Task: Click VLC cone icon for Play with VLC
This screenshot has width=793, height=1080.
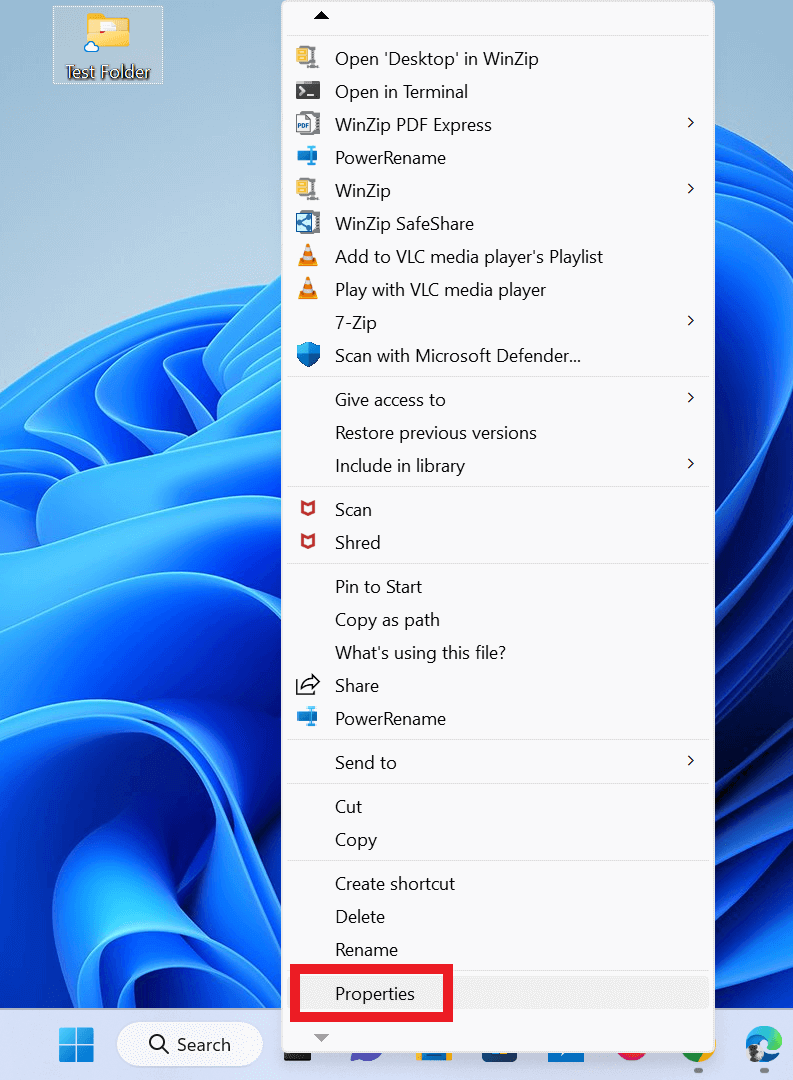Action: click(307, 289)
